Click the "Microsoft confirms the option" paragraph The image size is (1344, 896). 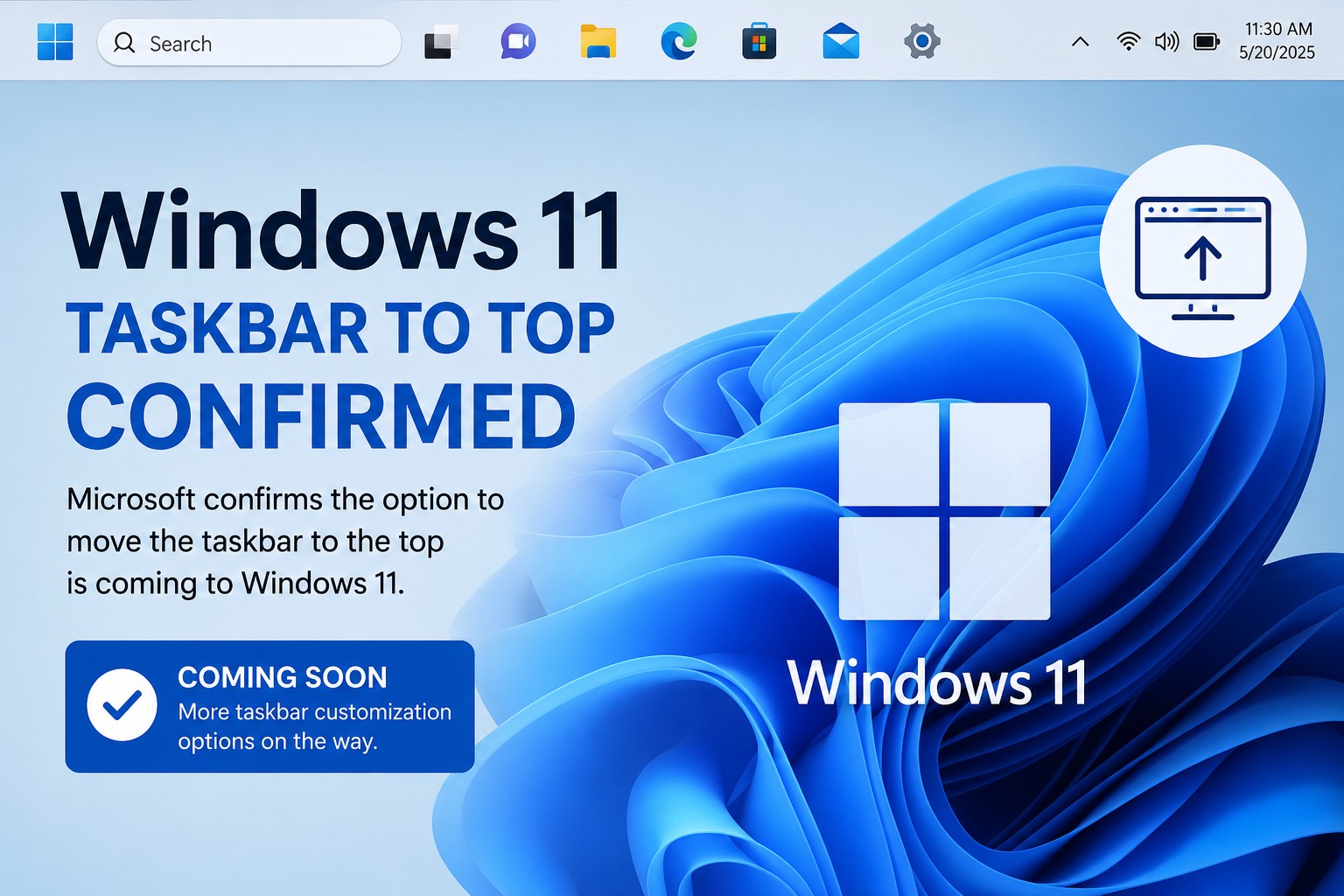285,541
